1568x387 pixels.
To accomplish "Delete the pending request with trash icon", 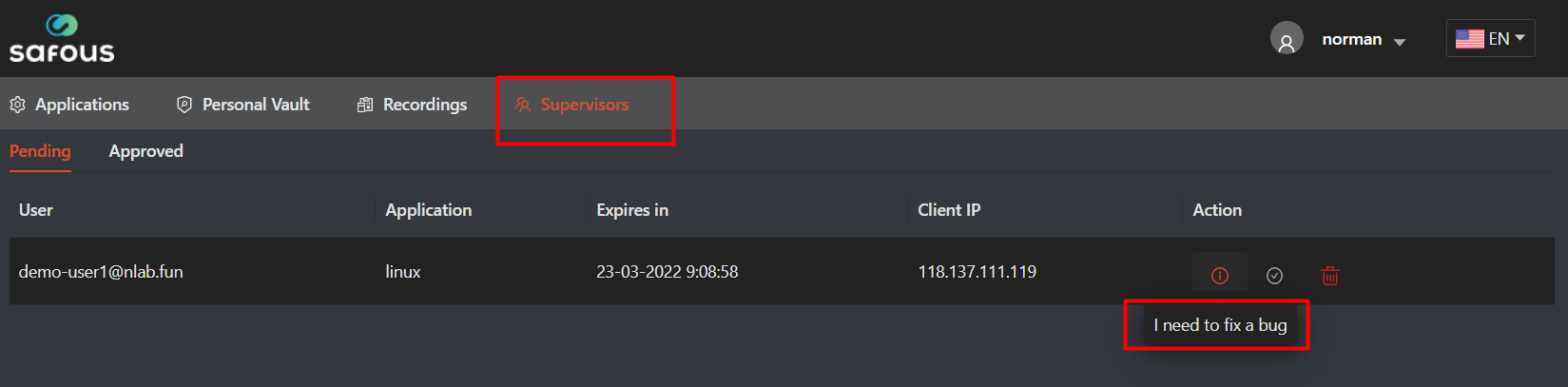I will point(1330,275).
